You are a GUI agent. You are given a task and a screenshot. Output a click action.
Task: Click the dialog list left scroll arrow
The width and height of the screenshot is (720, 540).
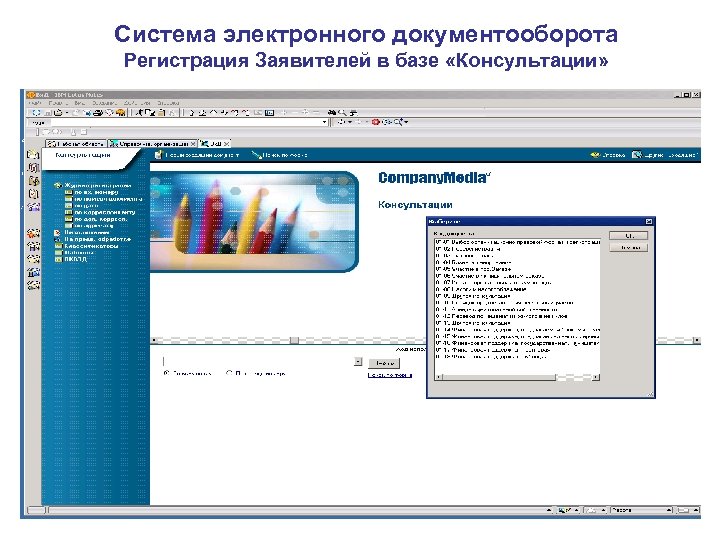pyautogui.click(x=439, y=377)
